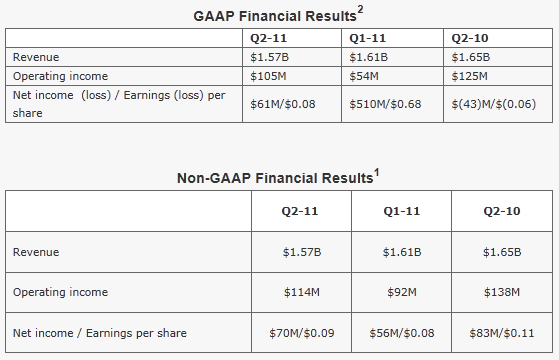Viewport: 559px width, 360px height.
Task: Click the Q2-10 column header in GAAP table
Action: (x=470, y=38)
